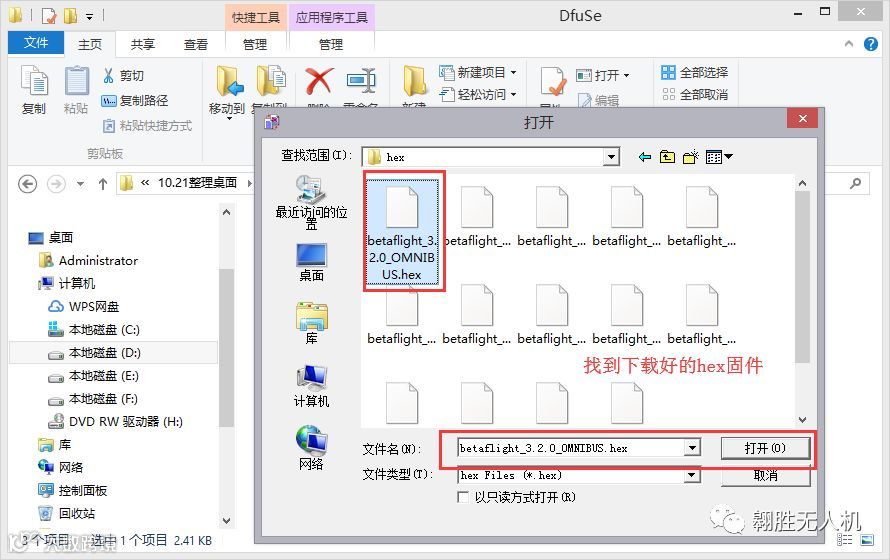The image size is (890, 560).
Task: Click Network (网络) shortcut in dialog places bar
Action: pos(311,448)
